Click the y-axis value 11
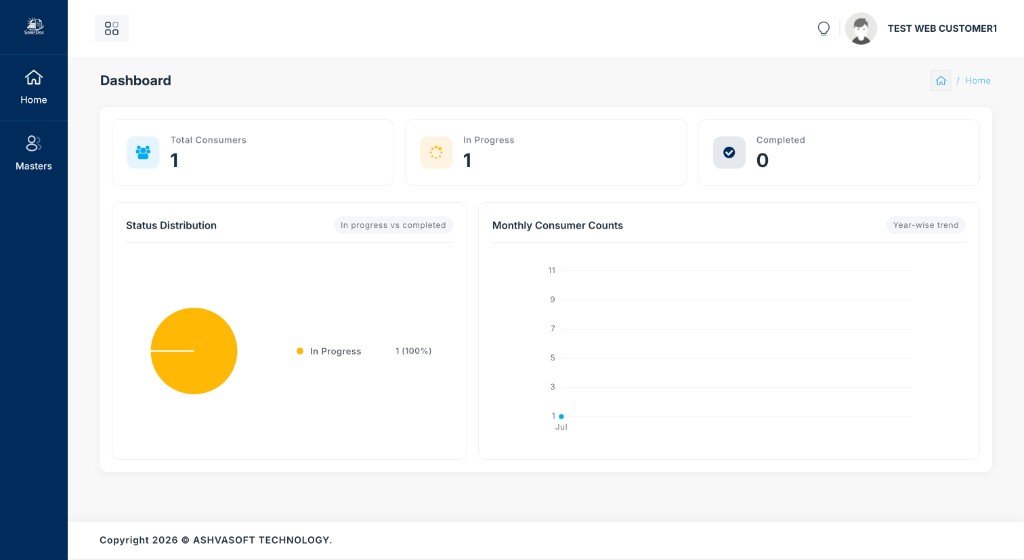The image size is (1024, 560). pyautogui.click(x=552, y=270)
